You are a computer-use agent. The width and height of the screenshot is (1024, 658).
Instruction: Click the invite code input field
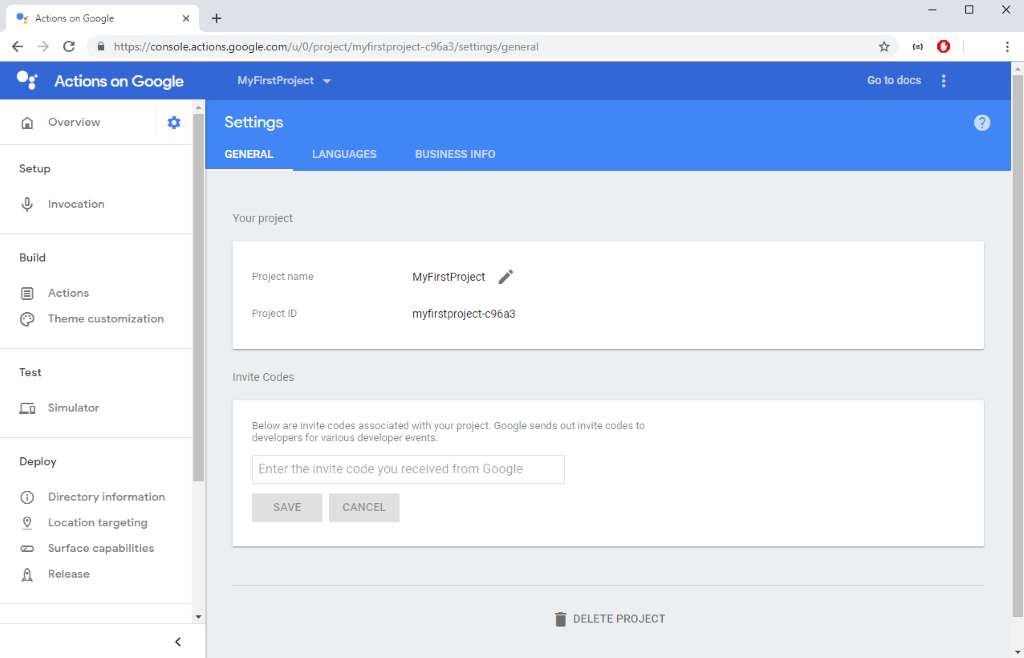[x=408, y=469]
